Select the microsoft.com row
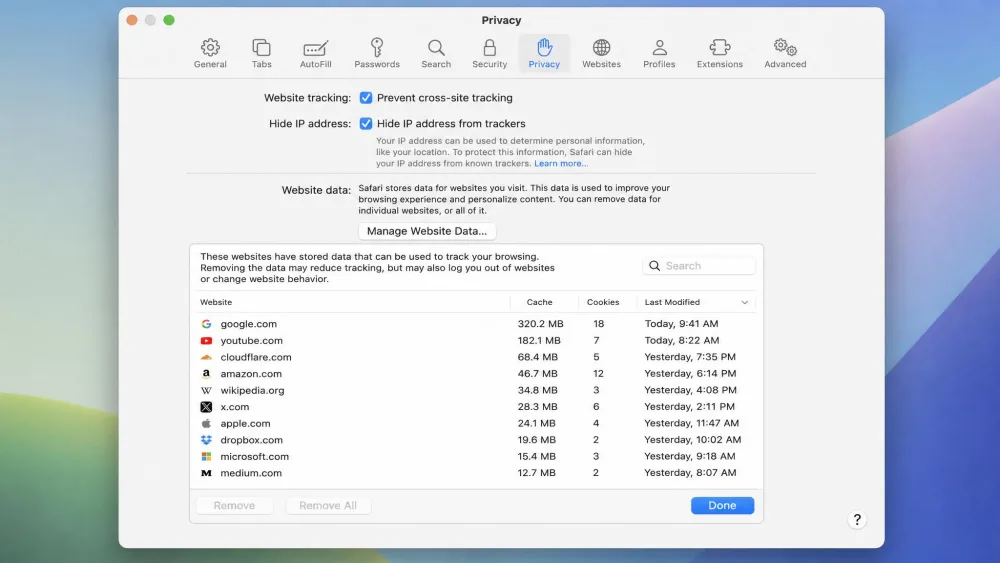 pyautogui.click(x=476, y=457)
